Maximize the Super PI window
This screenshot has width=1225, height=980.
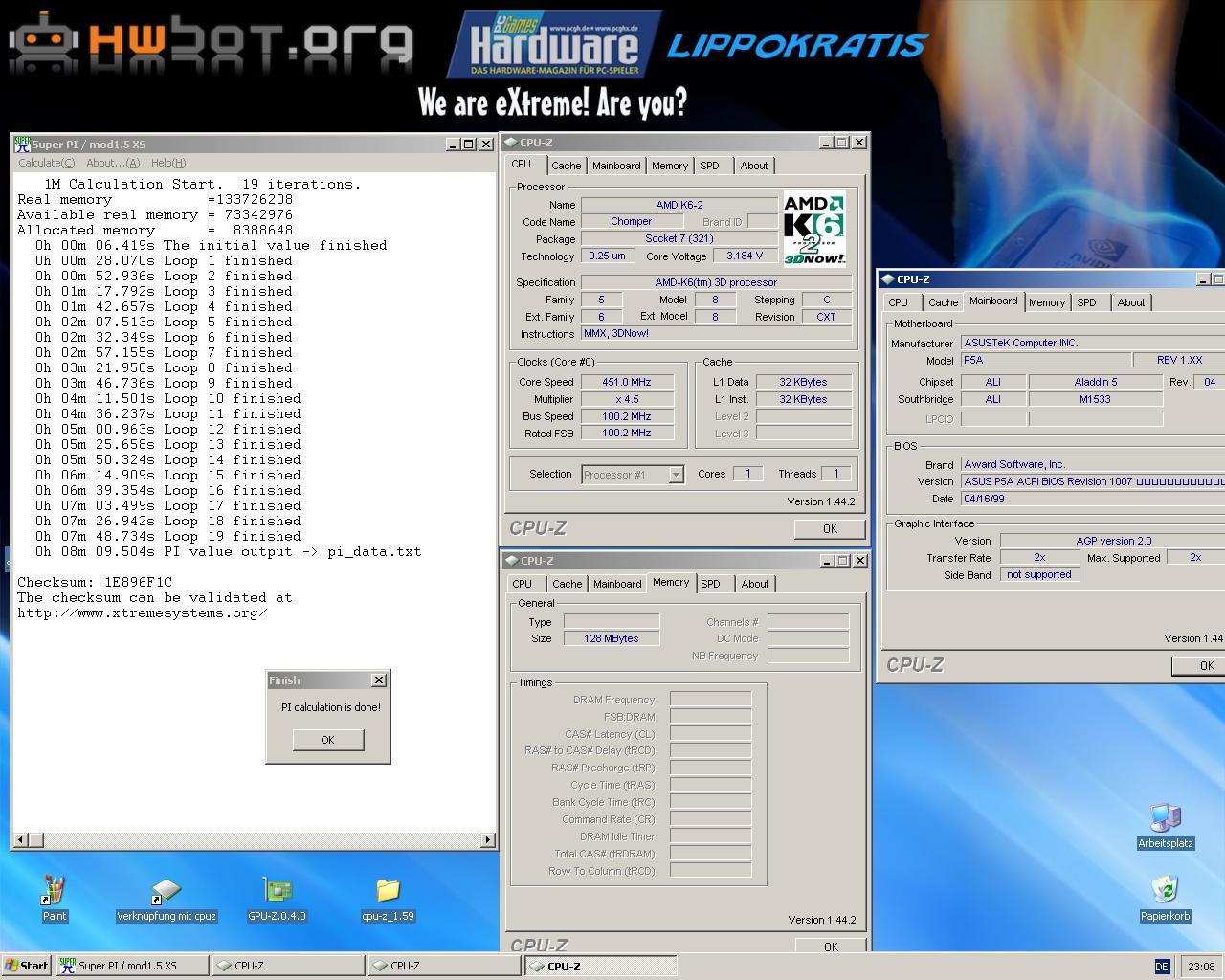tap(468, 144)
